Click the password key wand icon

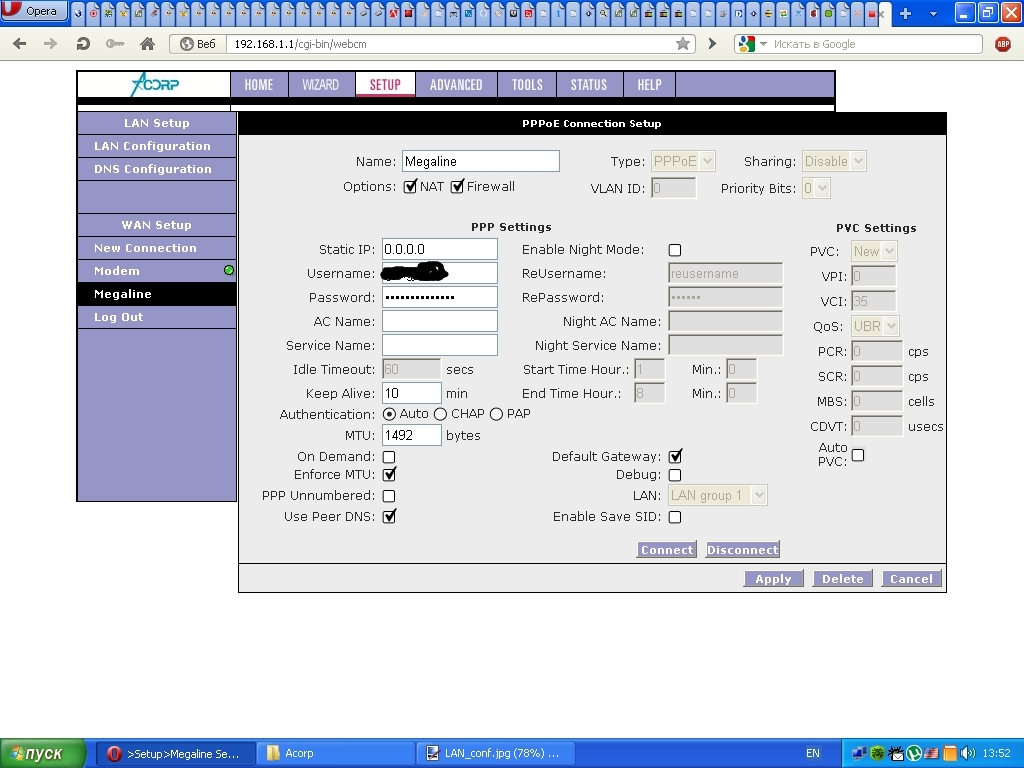[115, 44]
